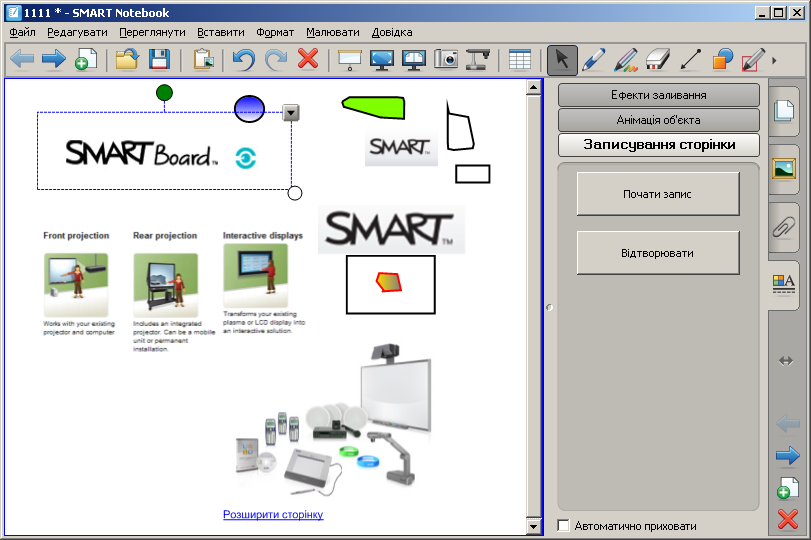
Task: Open the screen capture camera tool
Action: (x=446, y=59)
